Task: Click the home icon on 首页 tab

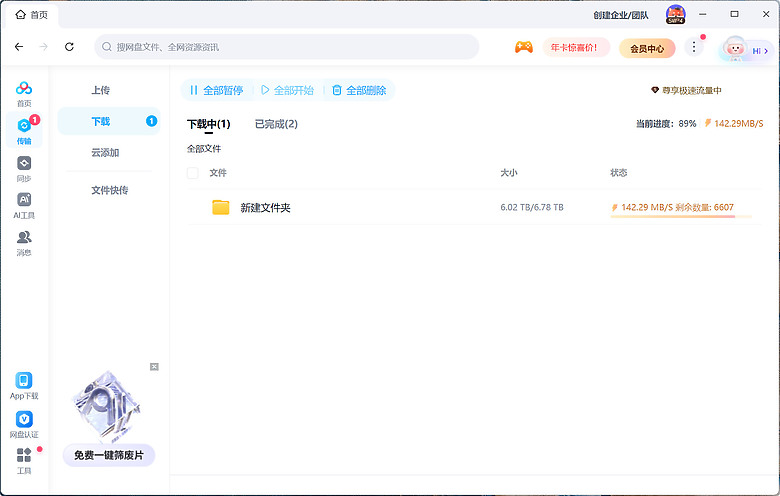Action: 20,15
